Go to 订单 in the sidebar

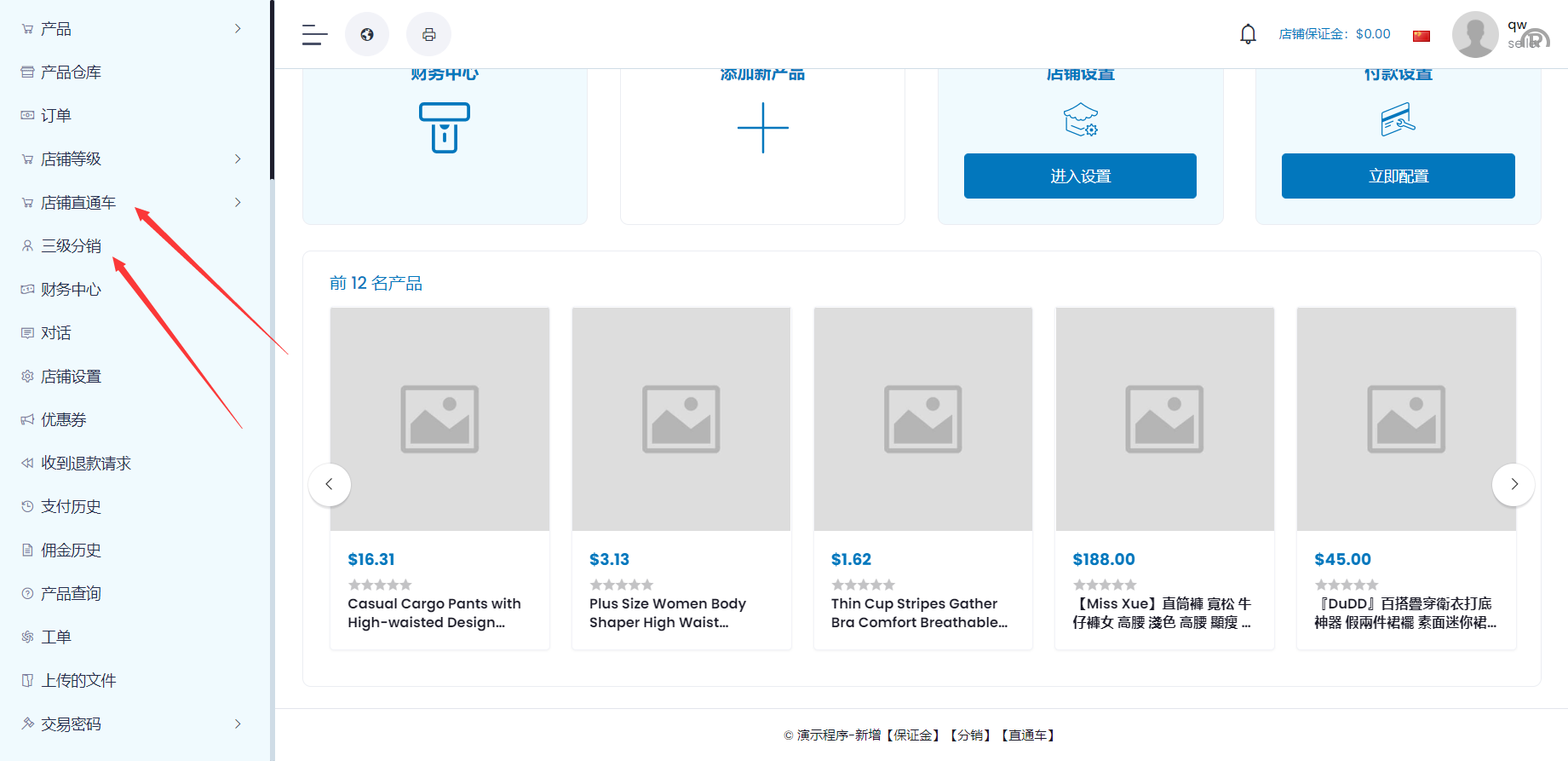pyautogui.click(x=56, y=116)
